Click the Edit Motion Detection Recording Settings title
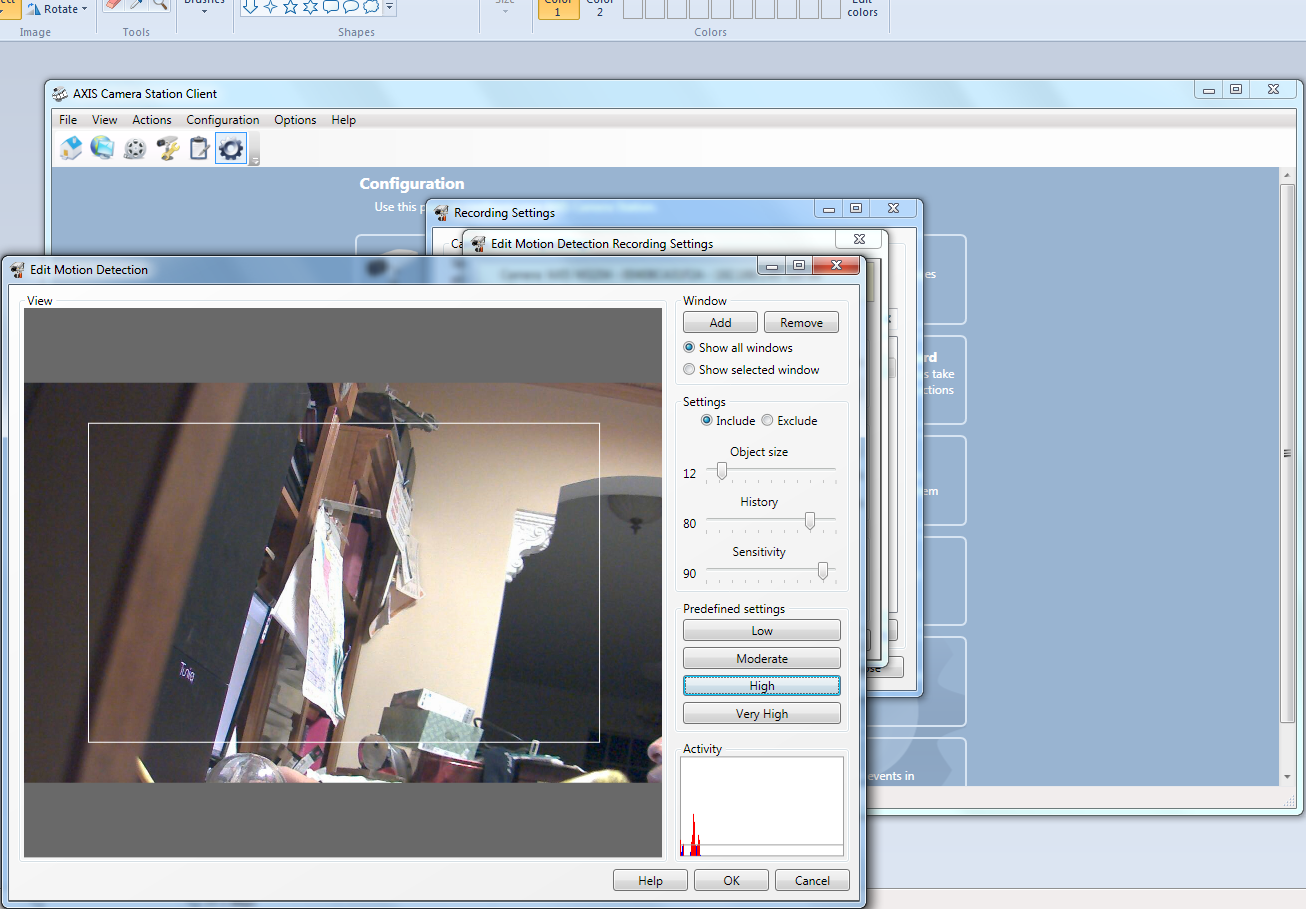This screenshot has width=1306, height=909. pyautogui.click(x=602, y=244)
